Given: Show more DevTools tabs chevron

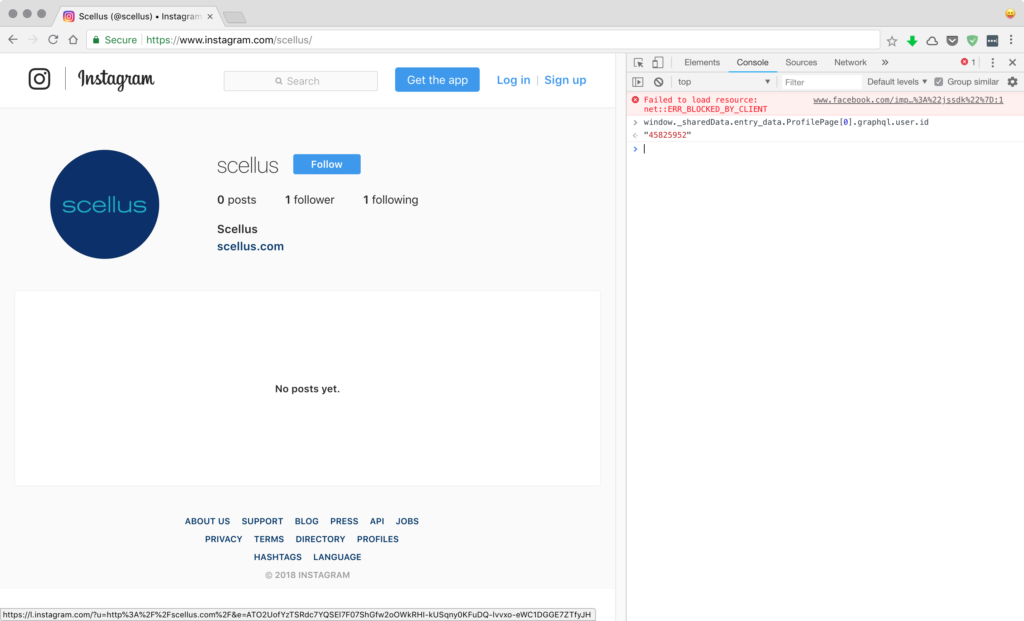Looking at the screenshot, I should pos(885,62).
